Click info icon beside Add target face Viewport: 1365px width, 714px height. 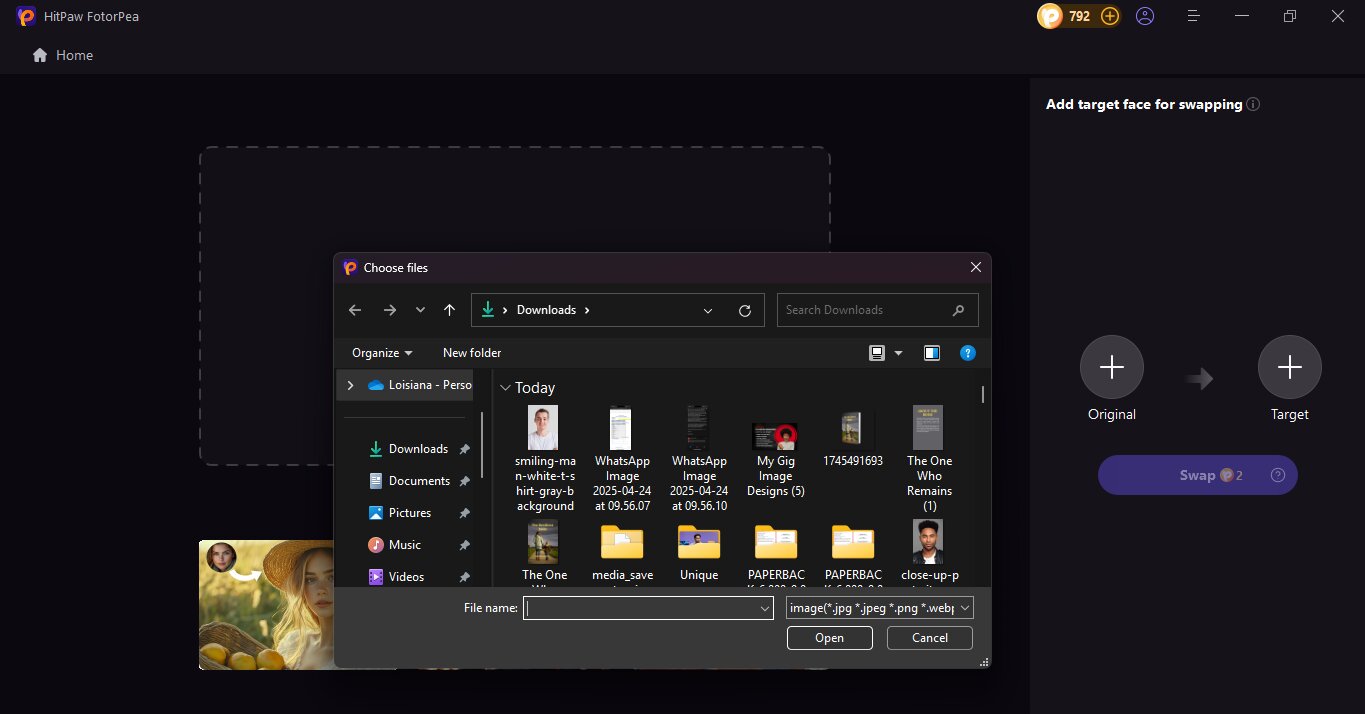(1253, 104)
